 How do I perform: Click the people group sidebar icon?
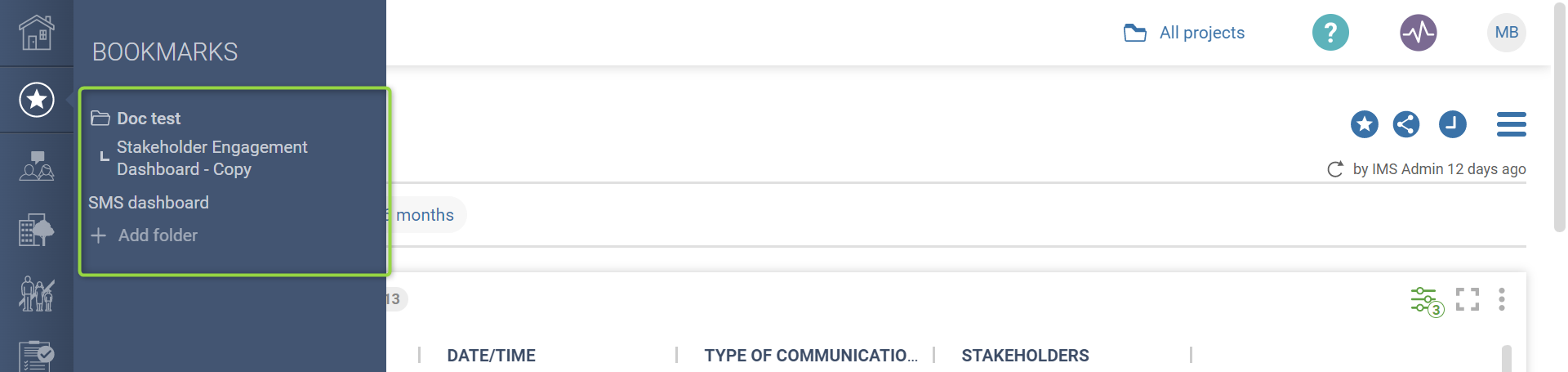37,294
